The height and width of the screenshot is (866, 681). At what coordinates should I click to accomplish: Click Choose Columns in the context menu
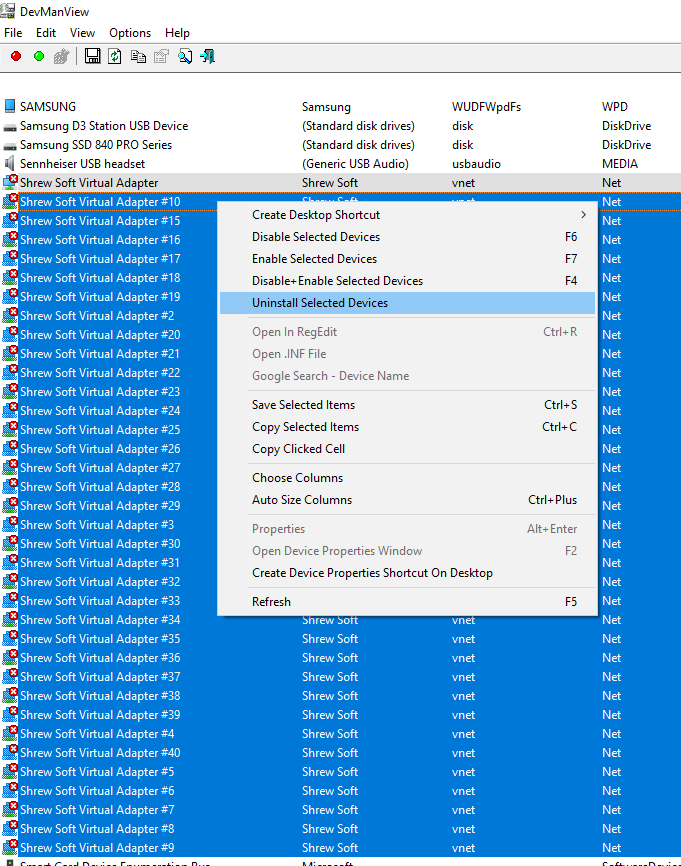tap(297, 478)
